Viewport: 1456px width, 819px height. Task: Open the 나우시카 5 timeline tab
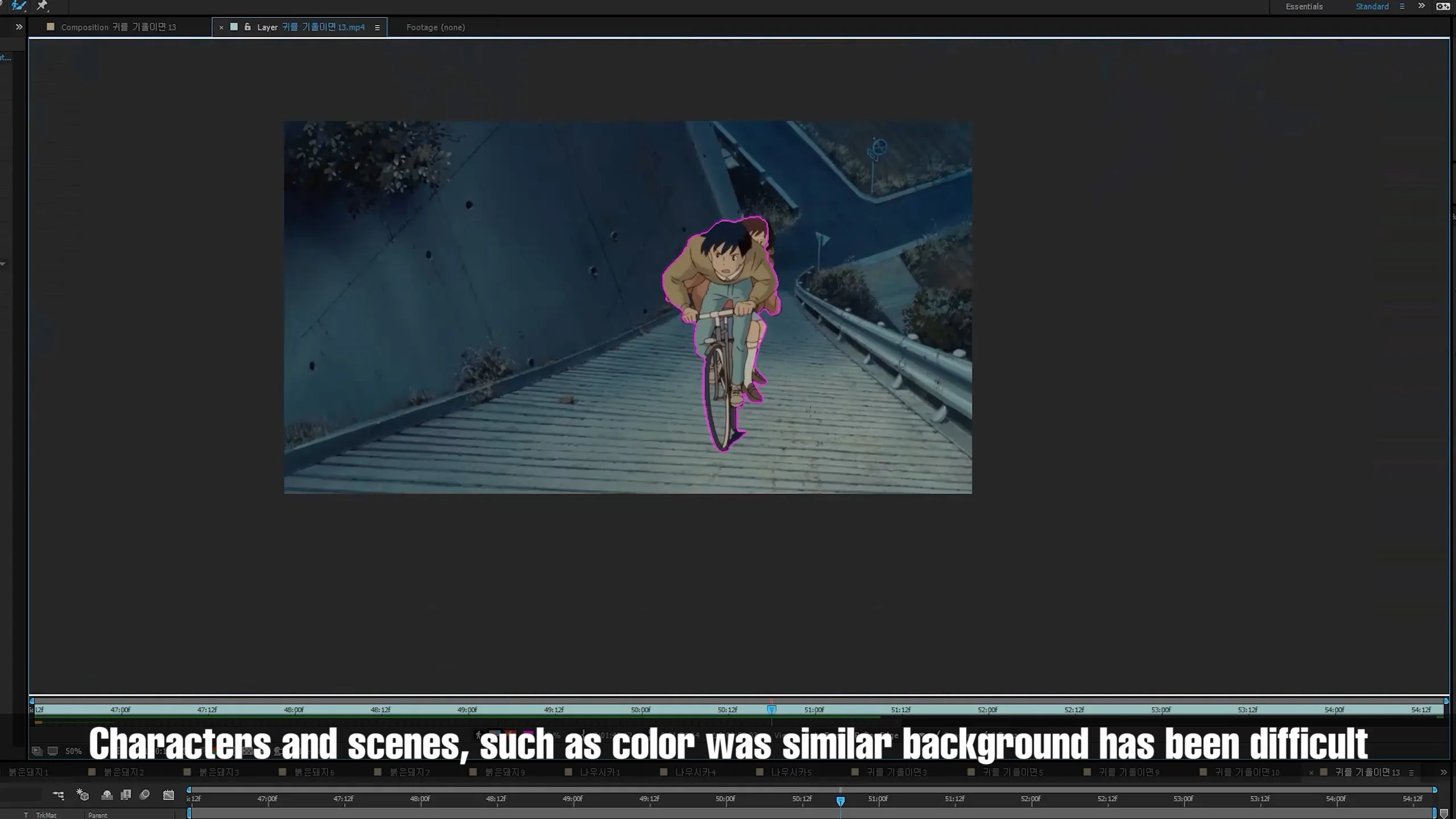coord(791,772)
